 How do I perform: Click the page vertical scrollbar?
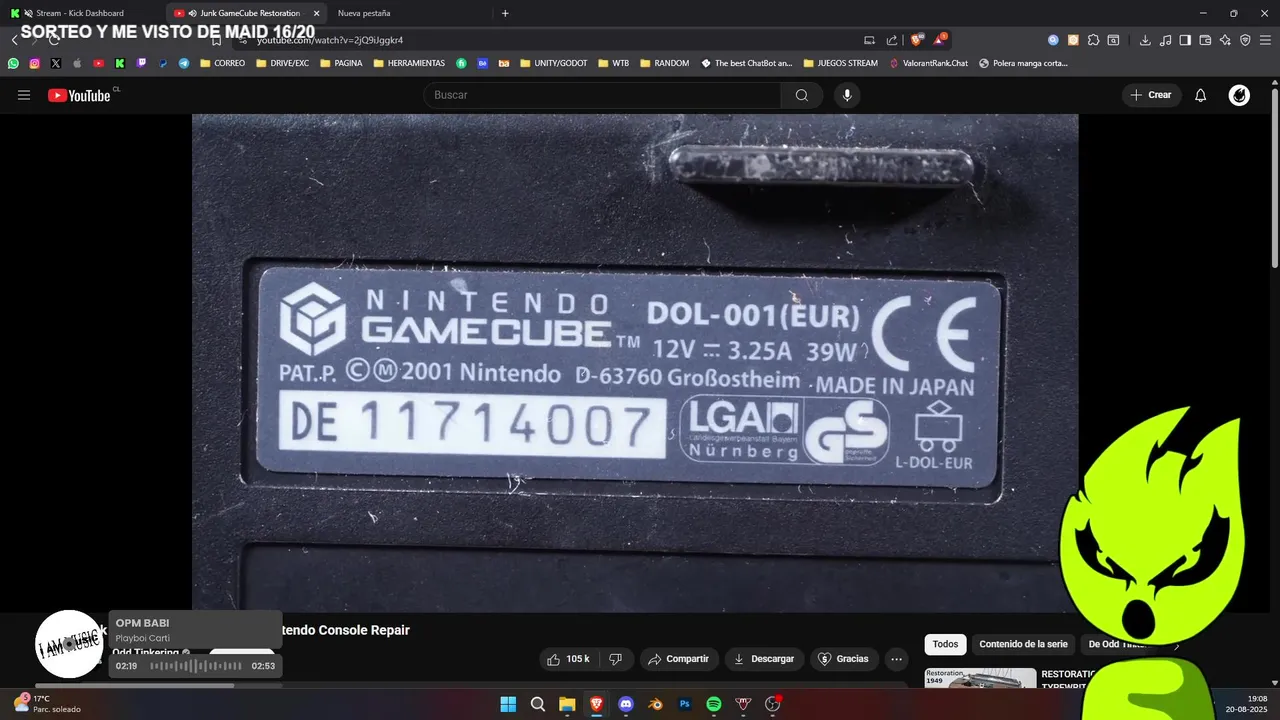(1275, 178)
